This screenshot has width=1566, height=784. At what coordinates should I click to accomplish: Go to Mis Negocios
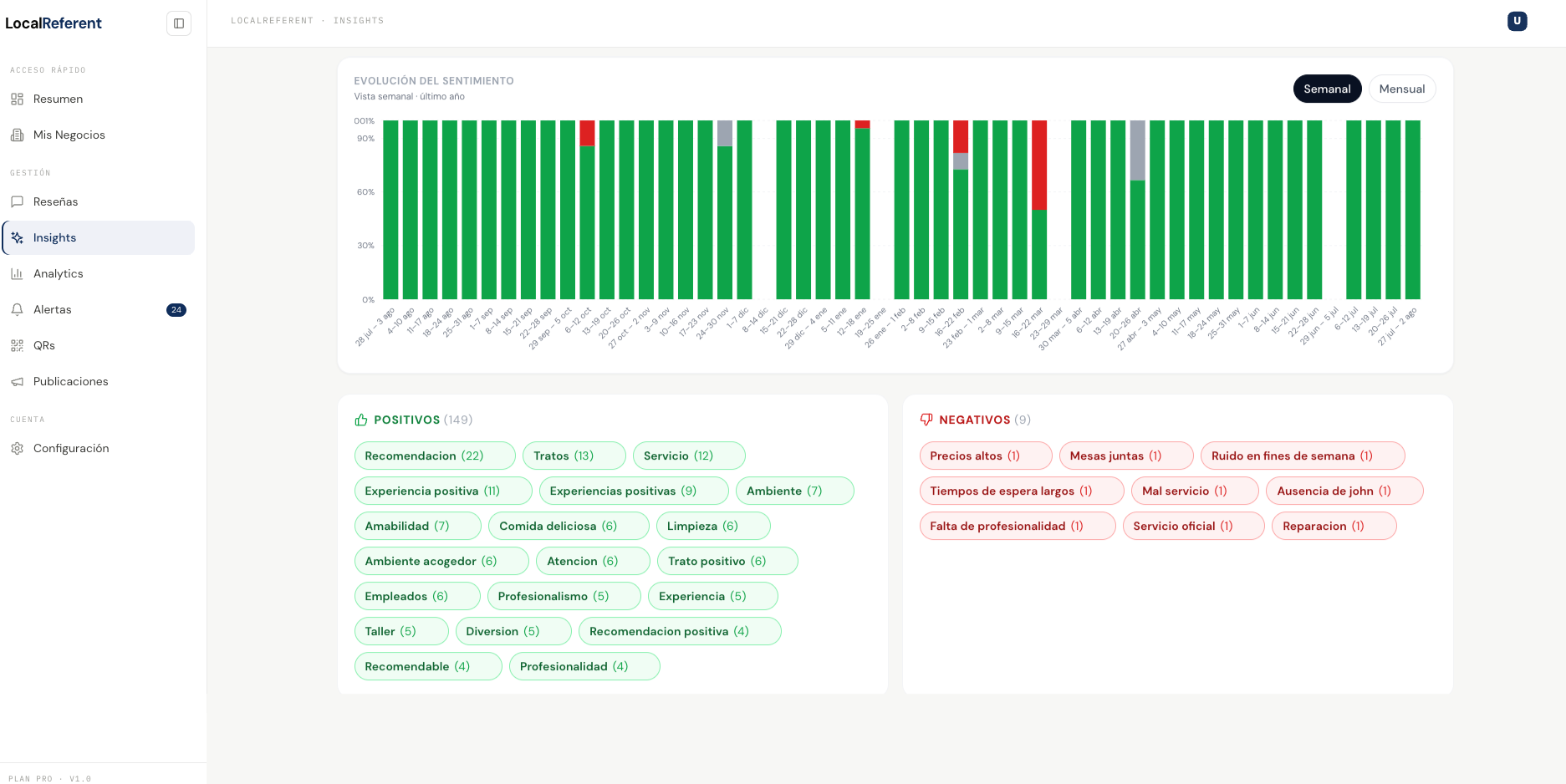(99, 135)
